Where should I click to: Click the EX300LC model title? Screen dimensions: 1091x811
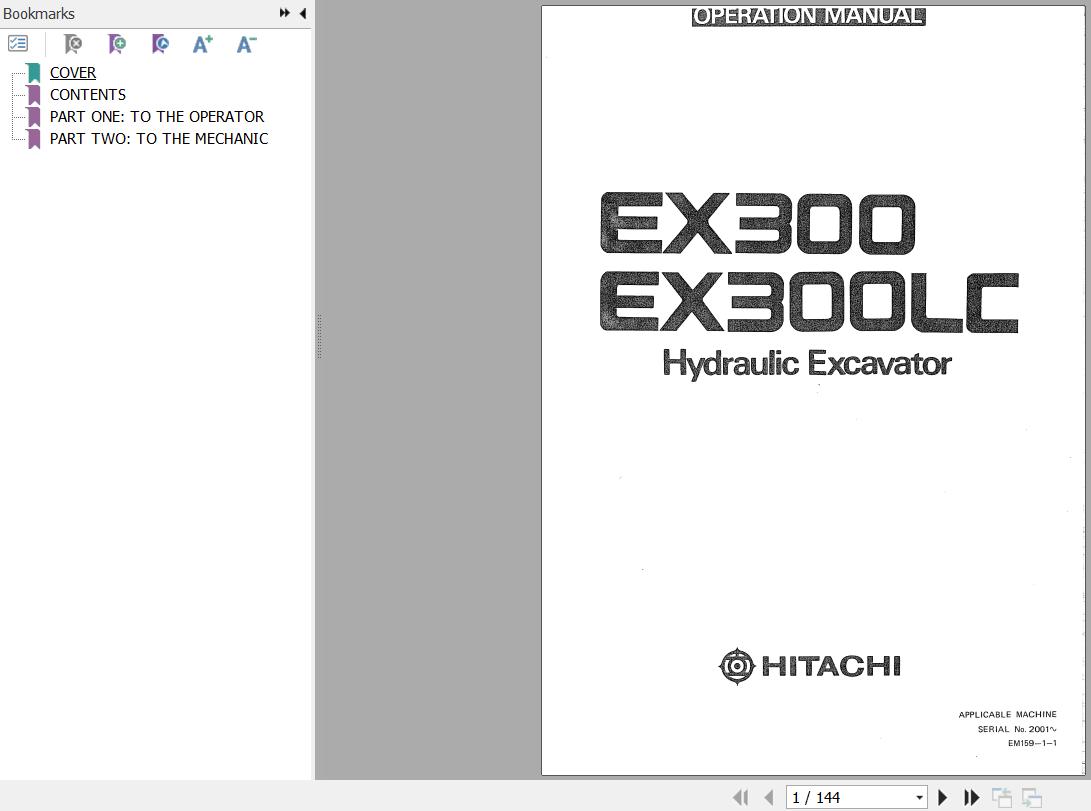pos(809,302)
